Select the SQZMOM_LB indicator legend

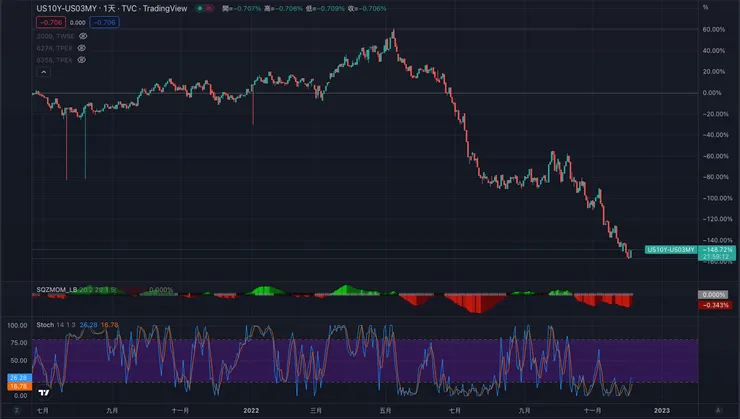click(x=57, y=290)
